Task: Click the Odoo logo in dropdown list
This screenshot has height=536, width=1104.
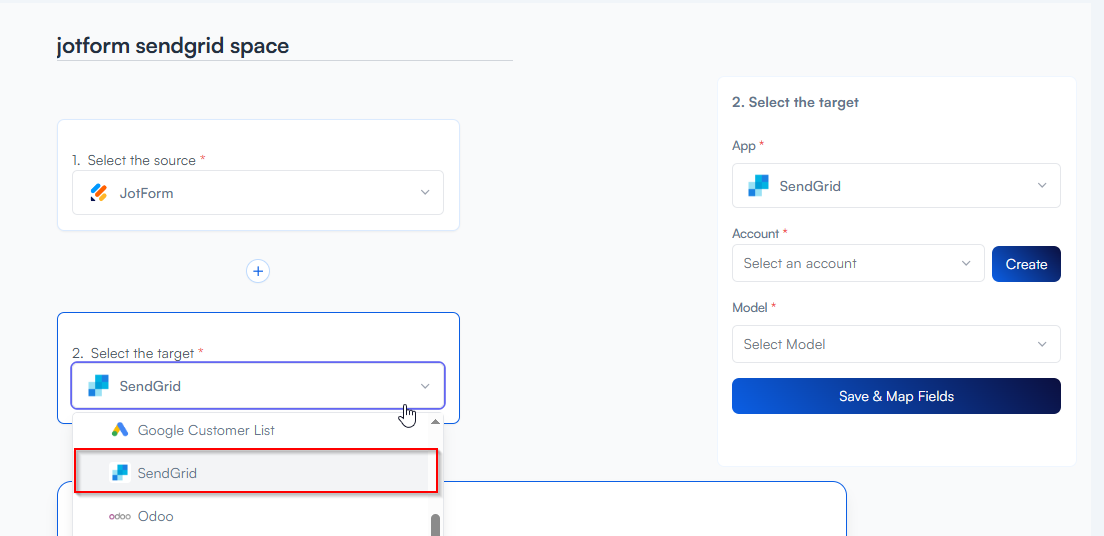Action: 120,516
